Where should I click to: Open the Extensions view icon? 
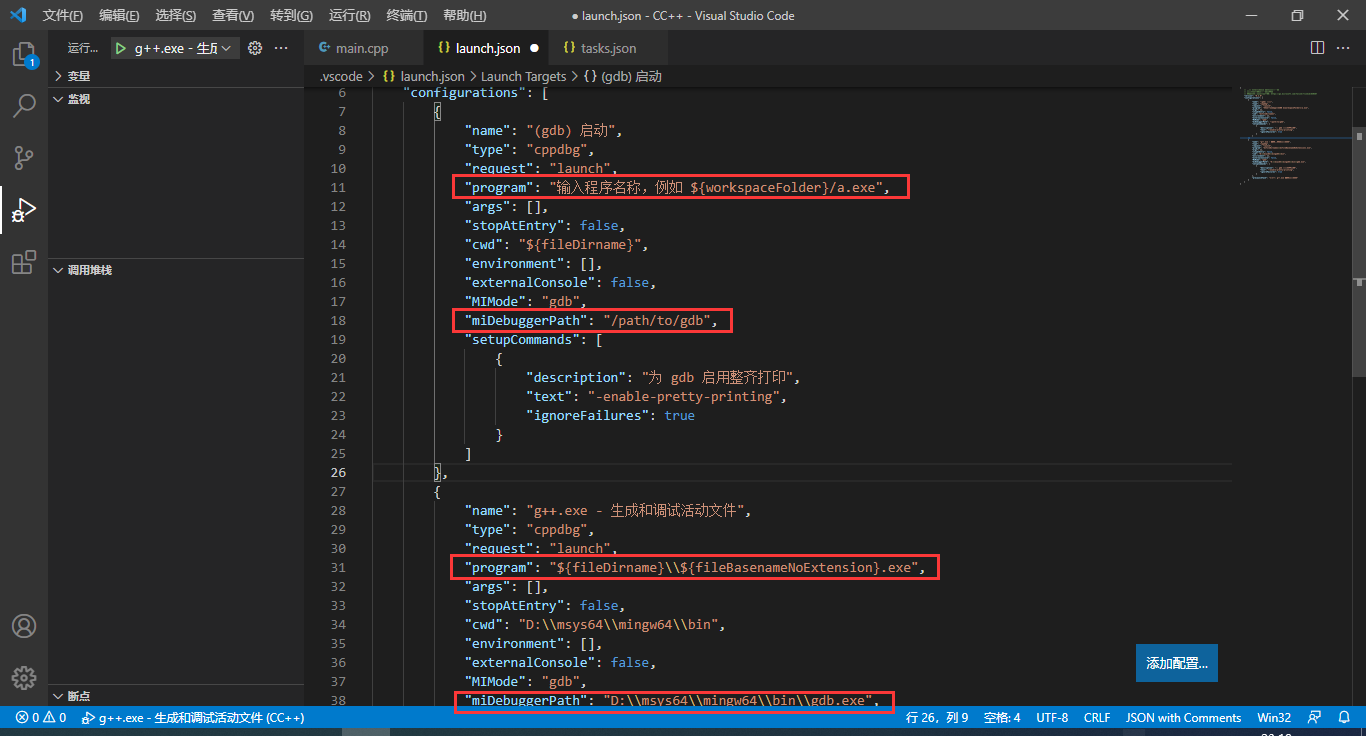(x=24, y=262)
